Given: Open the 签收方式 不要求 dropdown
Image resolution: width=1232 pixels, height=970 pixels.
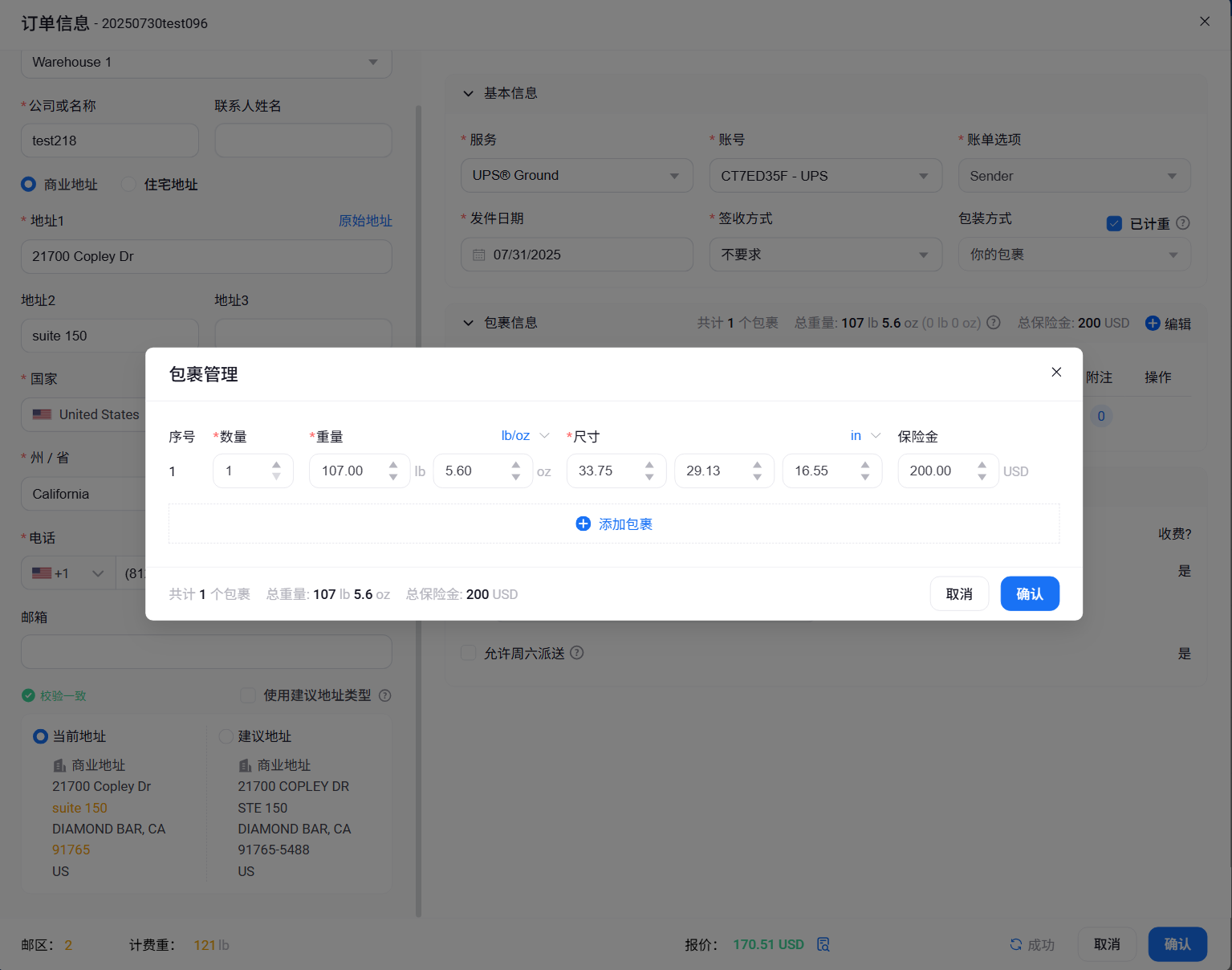Looking at the screenshot, I should (x=826, y=255).
